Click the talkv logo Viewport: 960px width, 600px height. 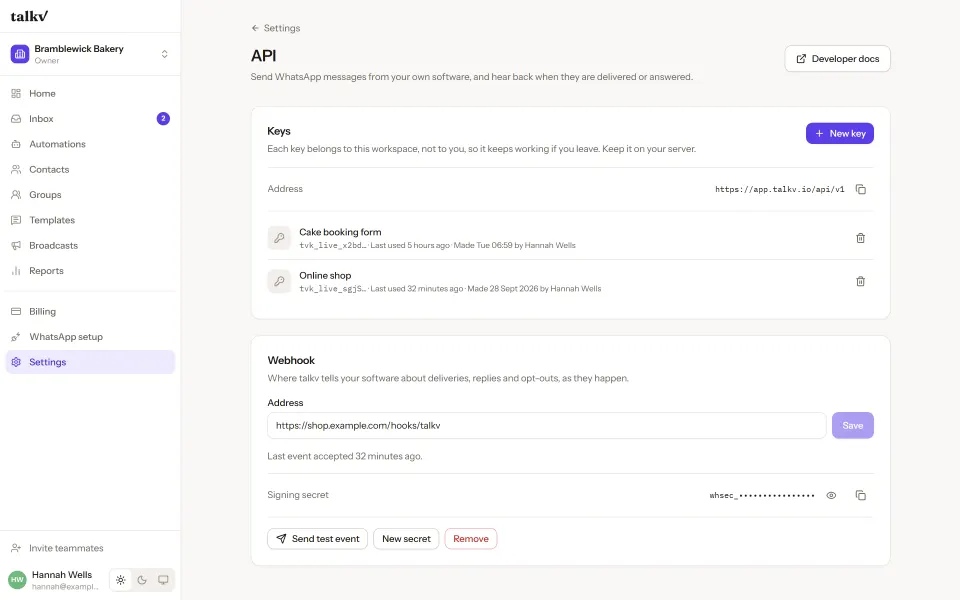tap(29, 16)
